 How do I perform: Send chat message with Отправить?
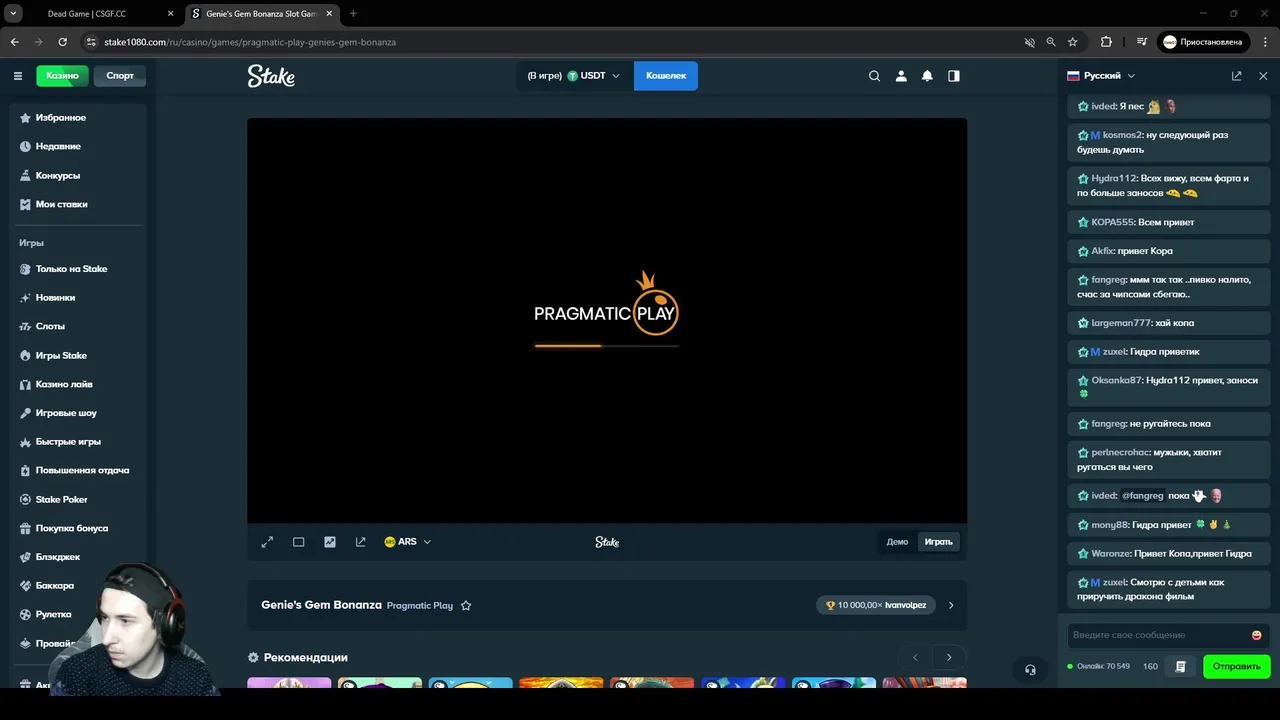(1237, 666)
